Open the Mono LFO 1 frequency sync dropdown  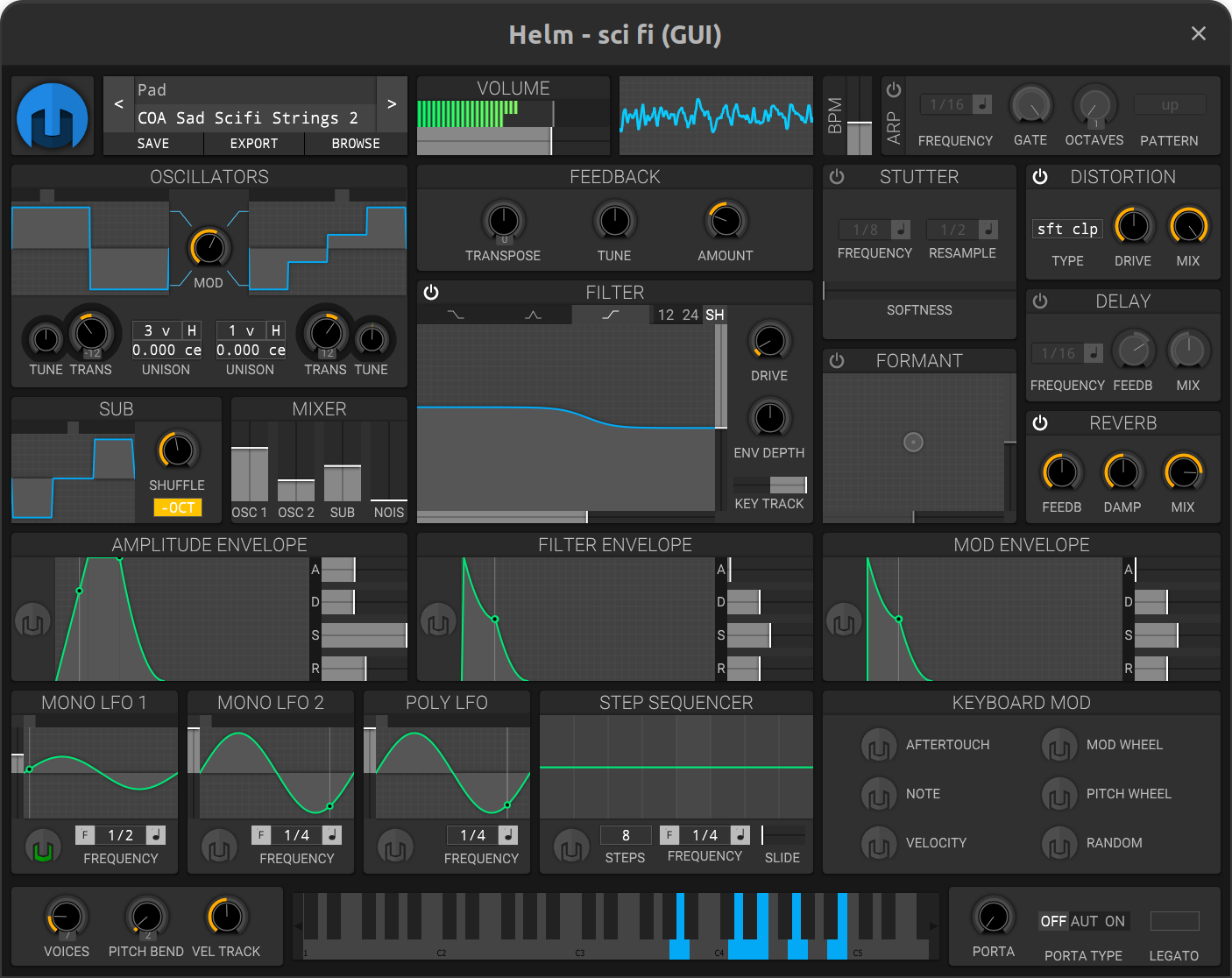[x=155, y=835]
